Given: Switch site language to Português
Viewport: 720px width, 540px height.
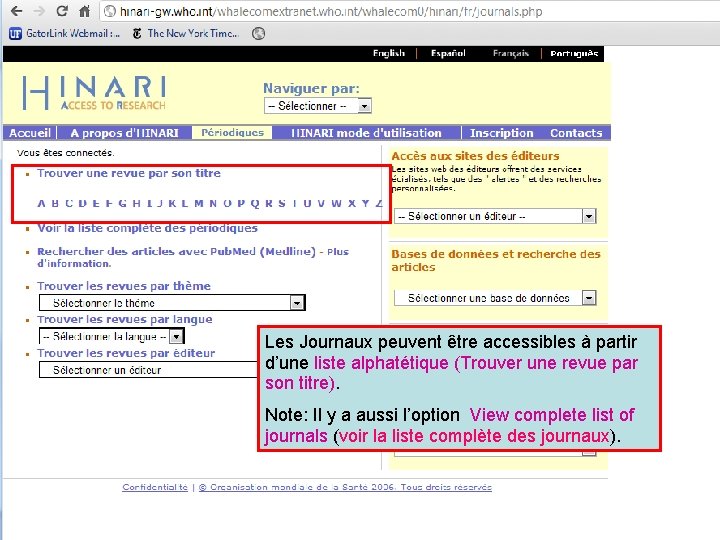Looking at the screenshot, I should (574, 53).
